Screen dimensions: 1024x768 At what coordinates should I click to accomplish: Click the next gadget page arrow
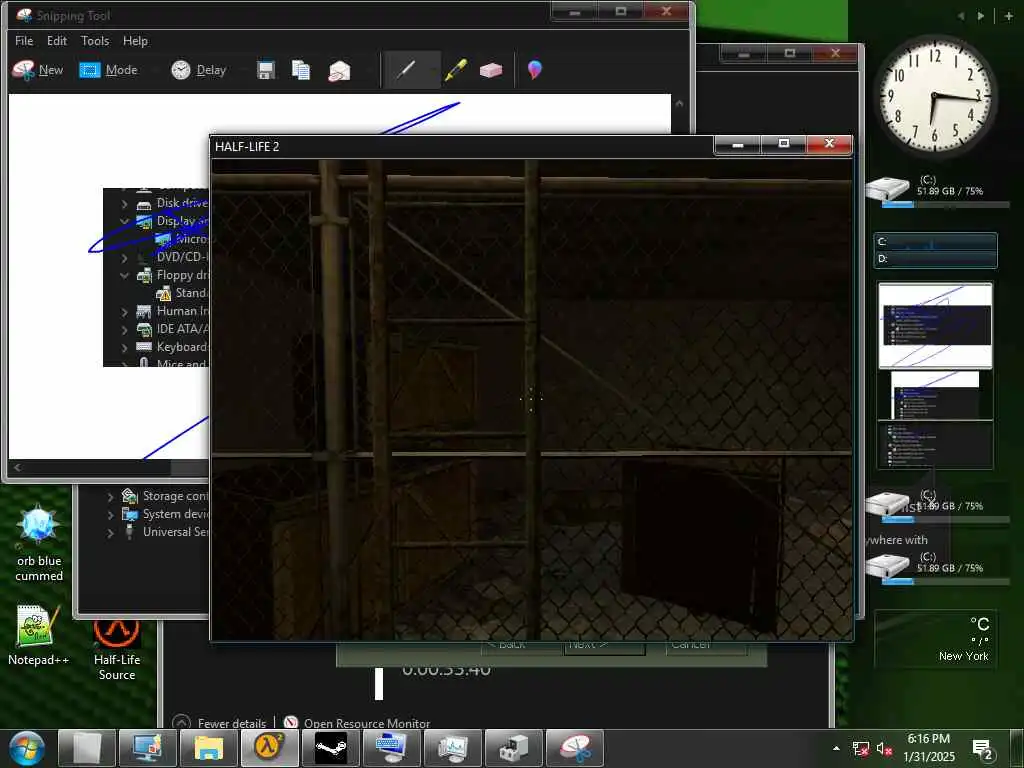[980, 16]
